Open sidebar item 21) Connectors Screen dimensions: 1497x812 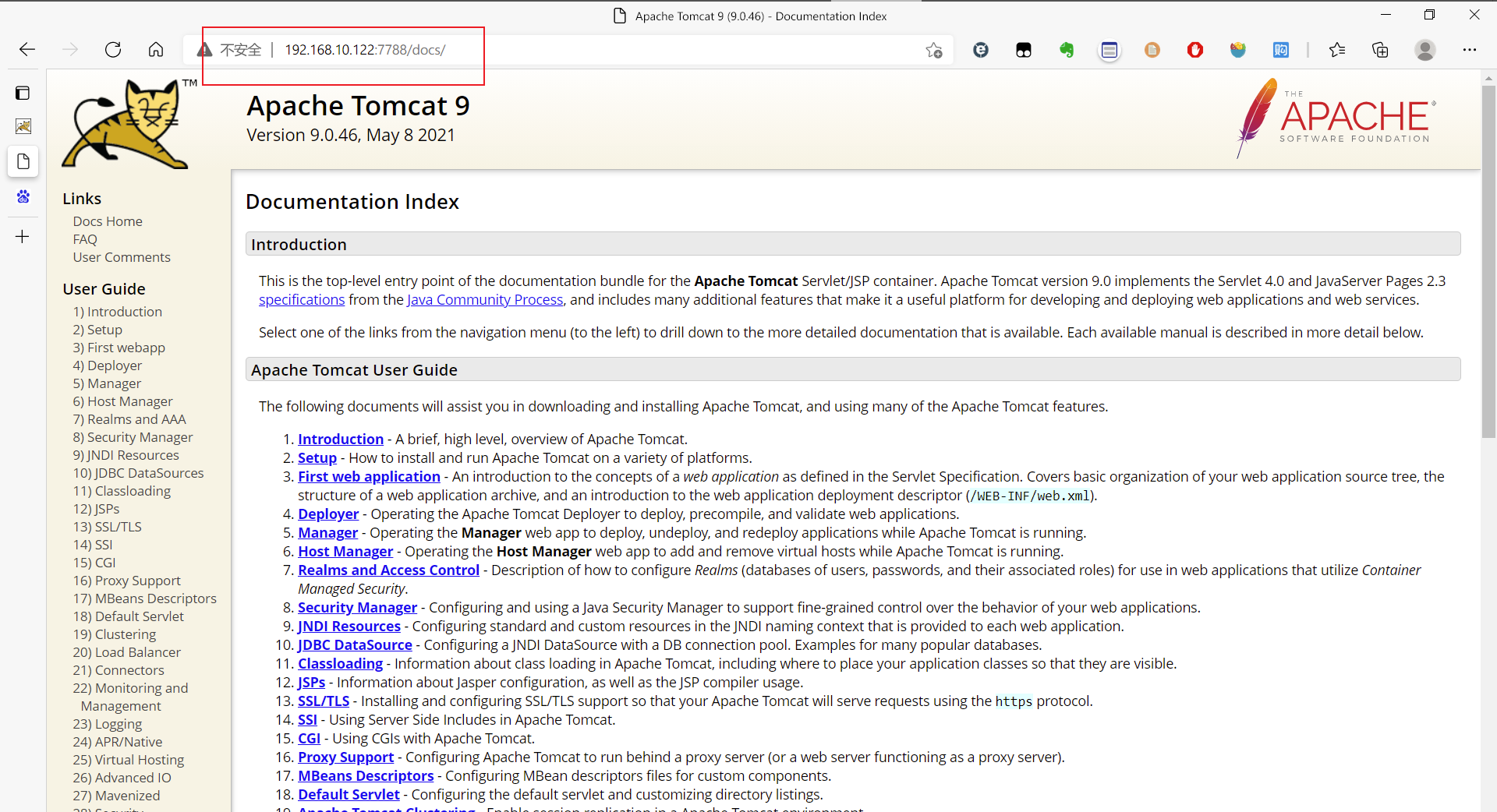pyautogui.click(x=119, y=670)
